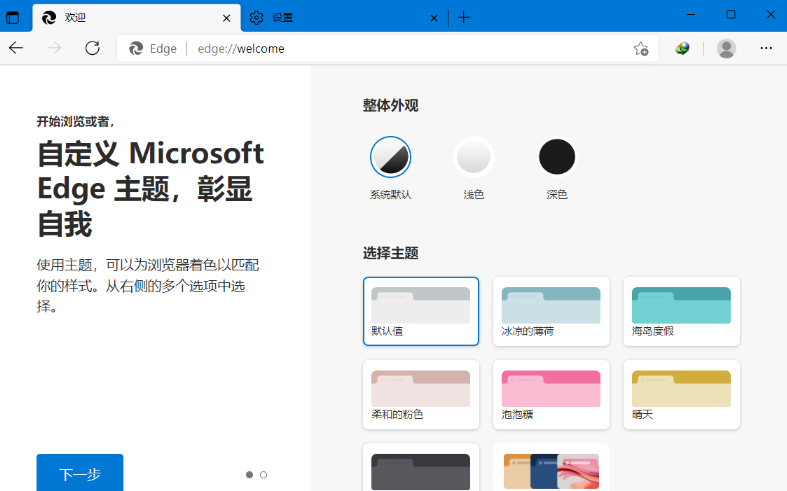Click the 开始浏览或者 text
This screenshot has width=787, height=491.
point(75,121)
